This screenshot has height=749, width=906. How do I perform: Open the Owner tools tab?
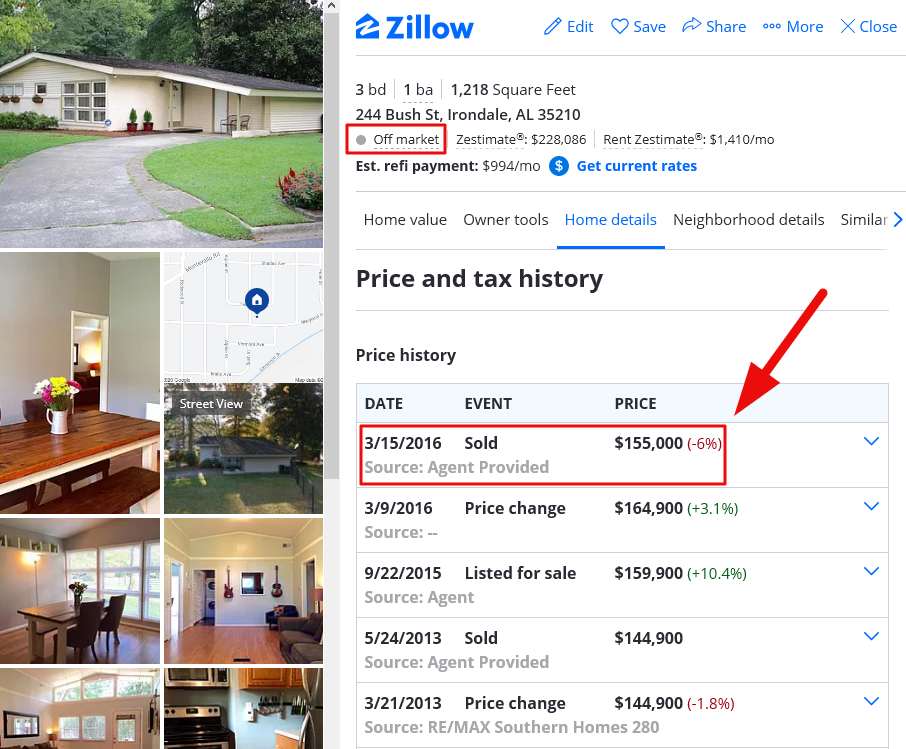[x=505, y=219]
